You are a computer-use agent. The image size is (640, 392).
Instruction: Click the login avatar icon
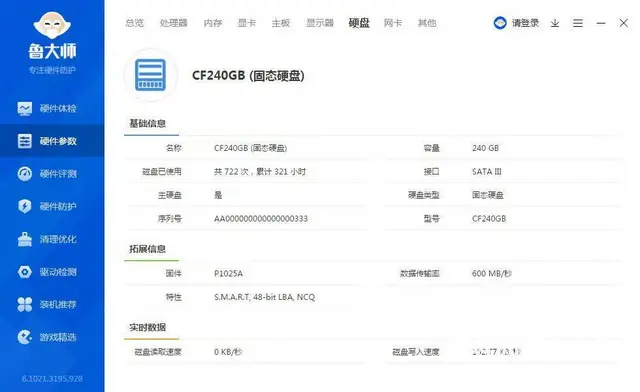500,23
